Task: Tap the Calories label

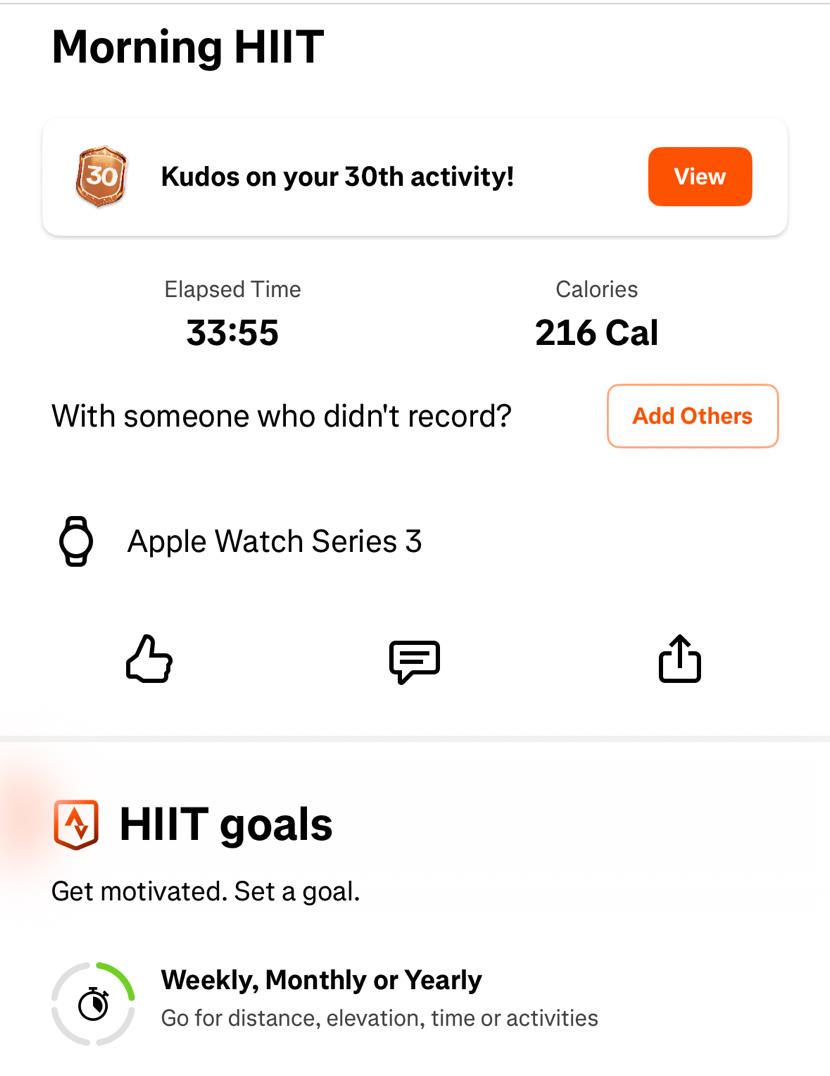Action: [x=597, y=289]
